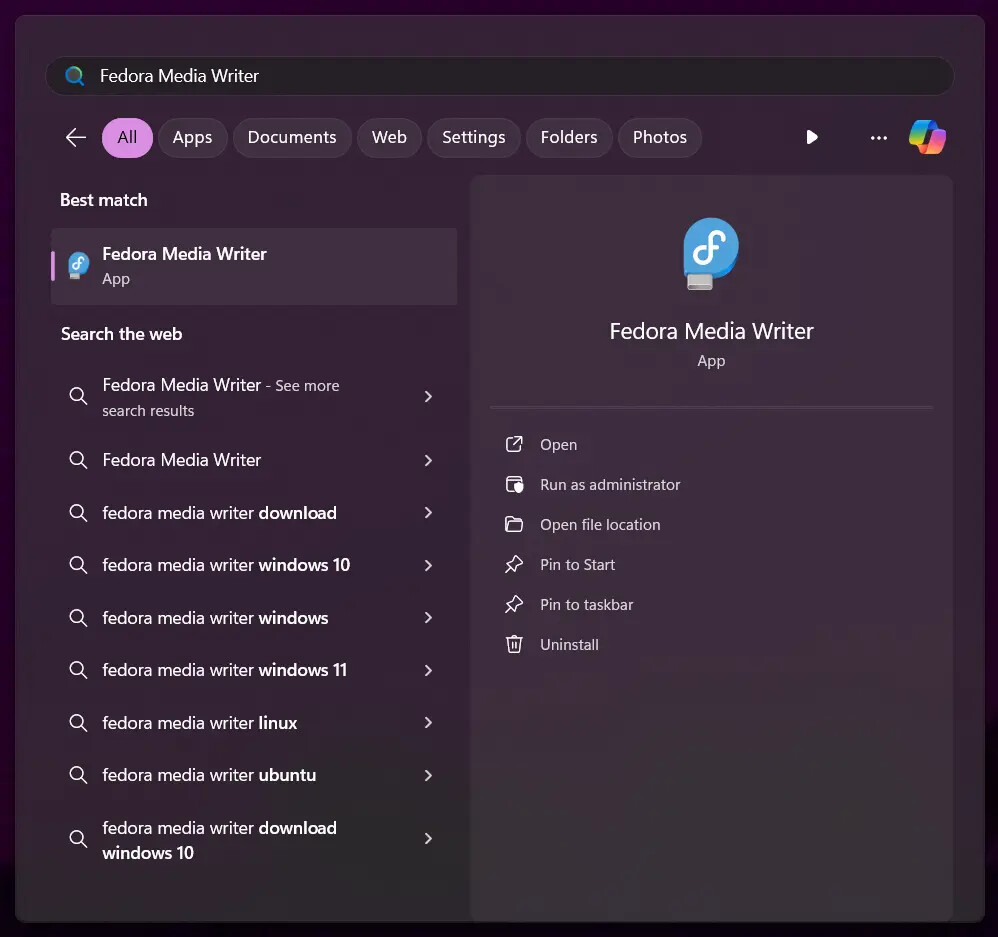
Task: Click search icon beside 'fedora media writer linux'
Action: [78, 723]
